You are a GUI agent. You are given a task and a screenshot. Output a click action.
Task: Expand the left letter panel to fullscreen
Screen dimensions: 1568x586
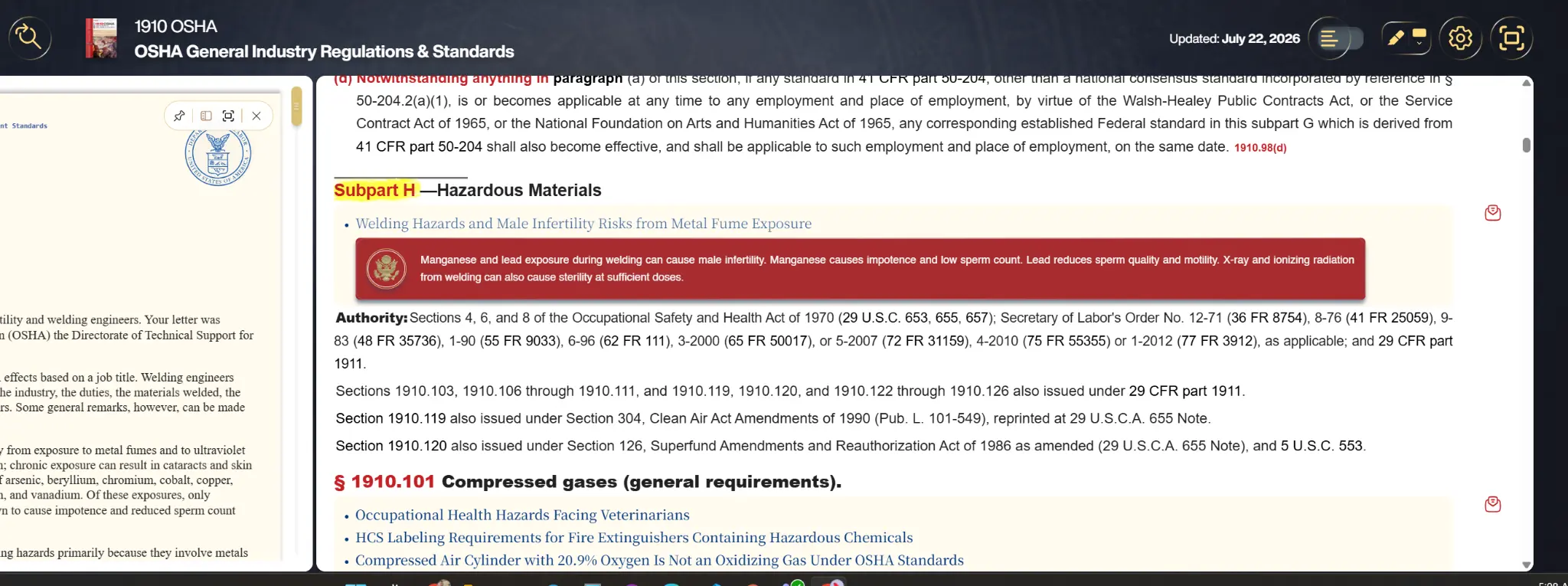[228, 116]
